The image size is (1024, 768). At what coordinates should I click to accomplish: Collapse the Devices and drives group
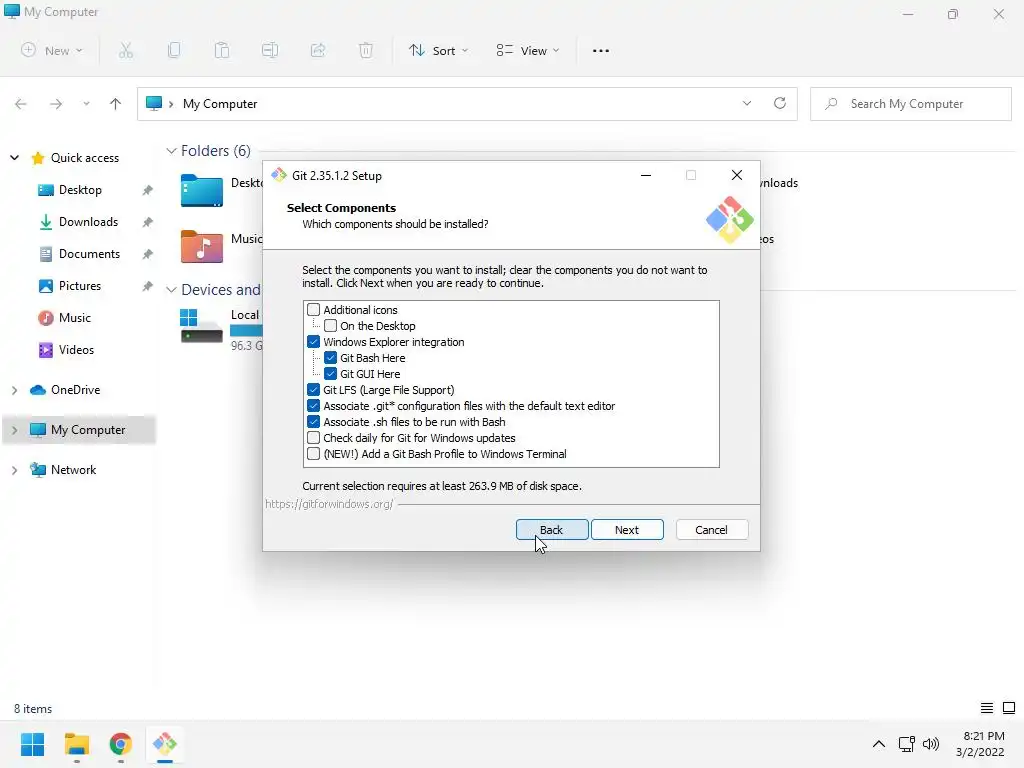171,289
